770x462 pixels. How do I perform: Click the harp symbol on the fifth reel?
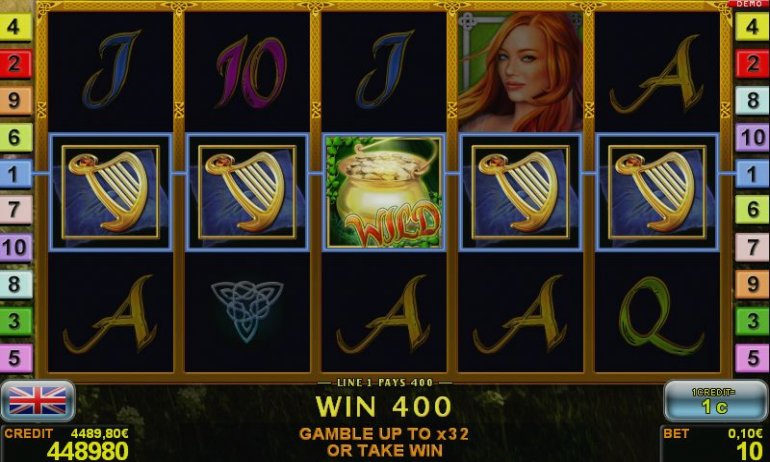pos(657,192)
